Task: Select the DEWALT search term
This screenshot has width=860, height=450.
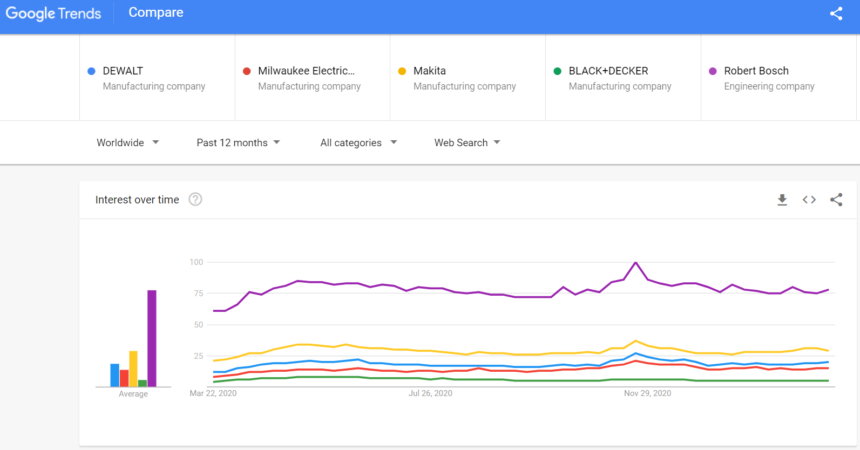Action: point(156,78)
